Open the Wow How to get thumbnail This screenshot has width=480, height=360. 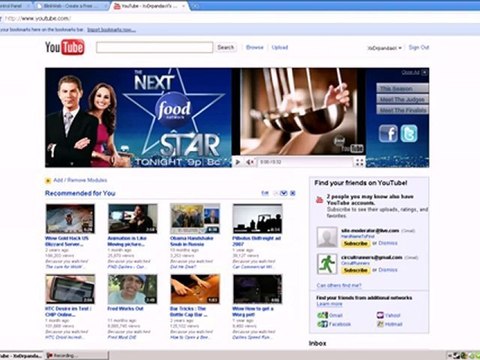[257, 289]
